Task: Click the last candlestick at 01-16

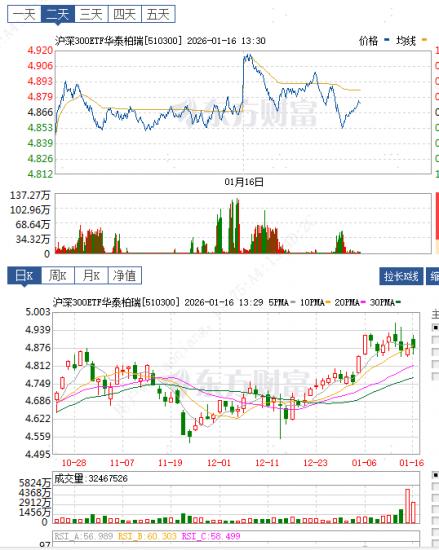Action: click(413, 344)
